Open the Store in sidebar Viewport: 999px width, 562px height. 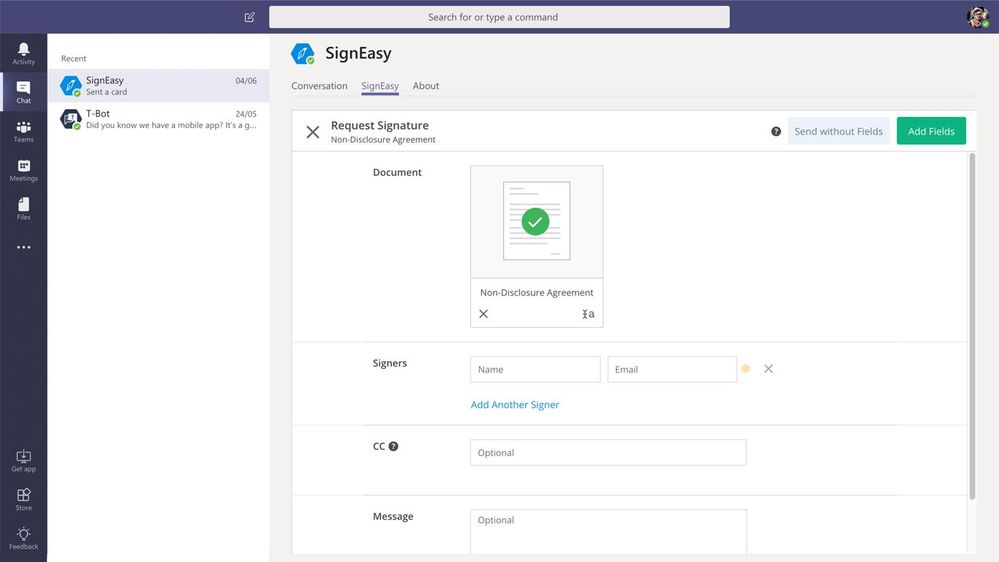[x=24, y=500]
